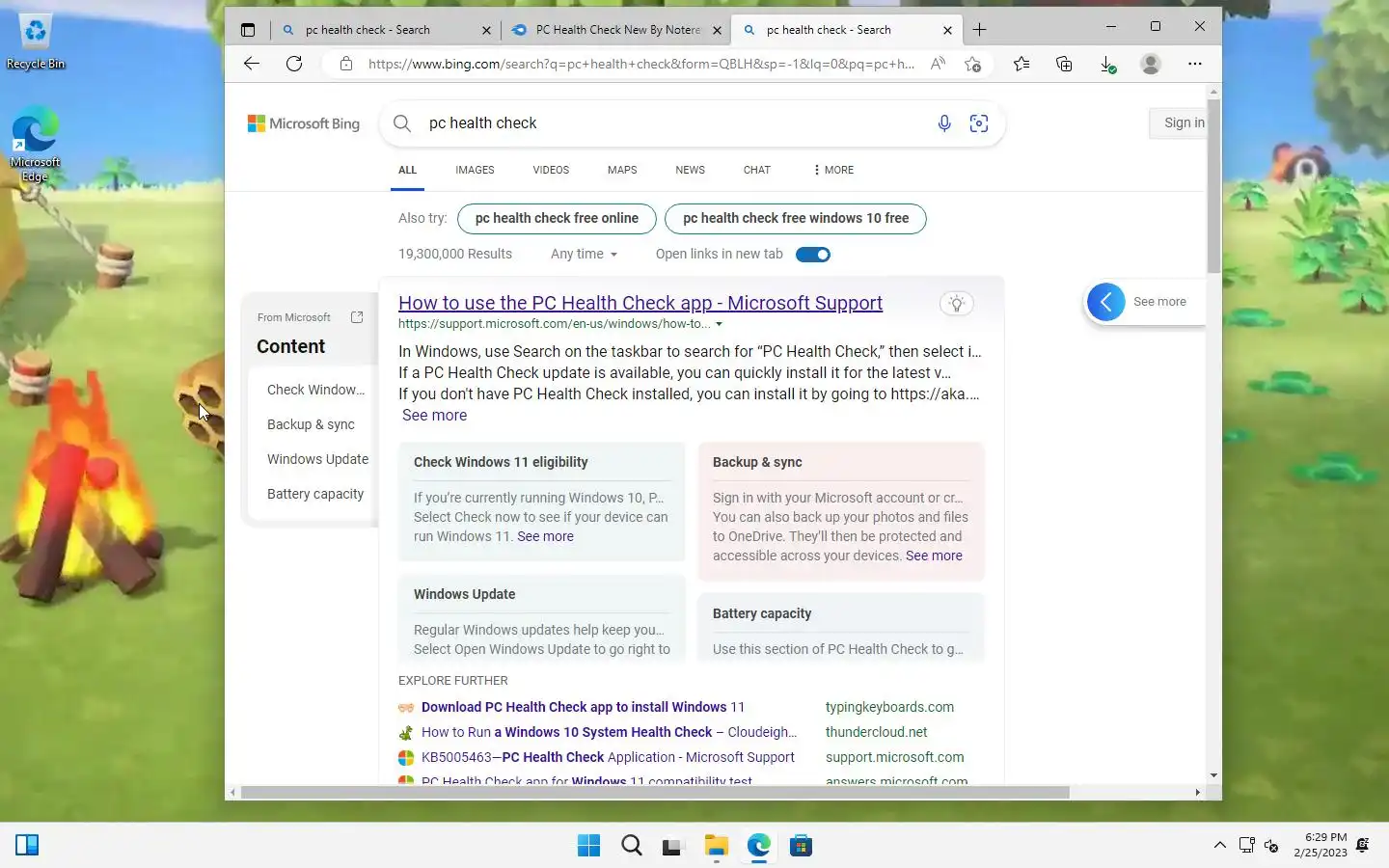Open the profile avatar icon

pos(1151,64)
